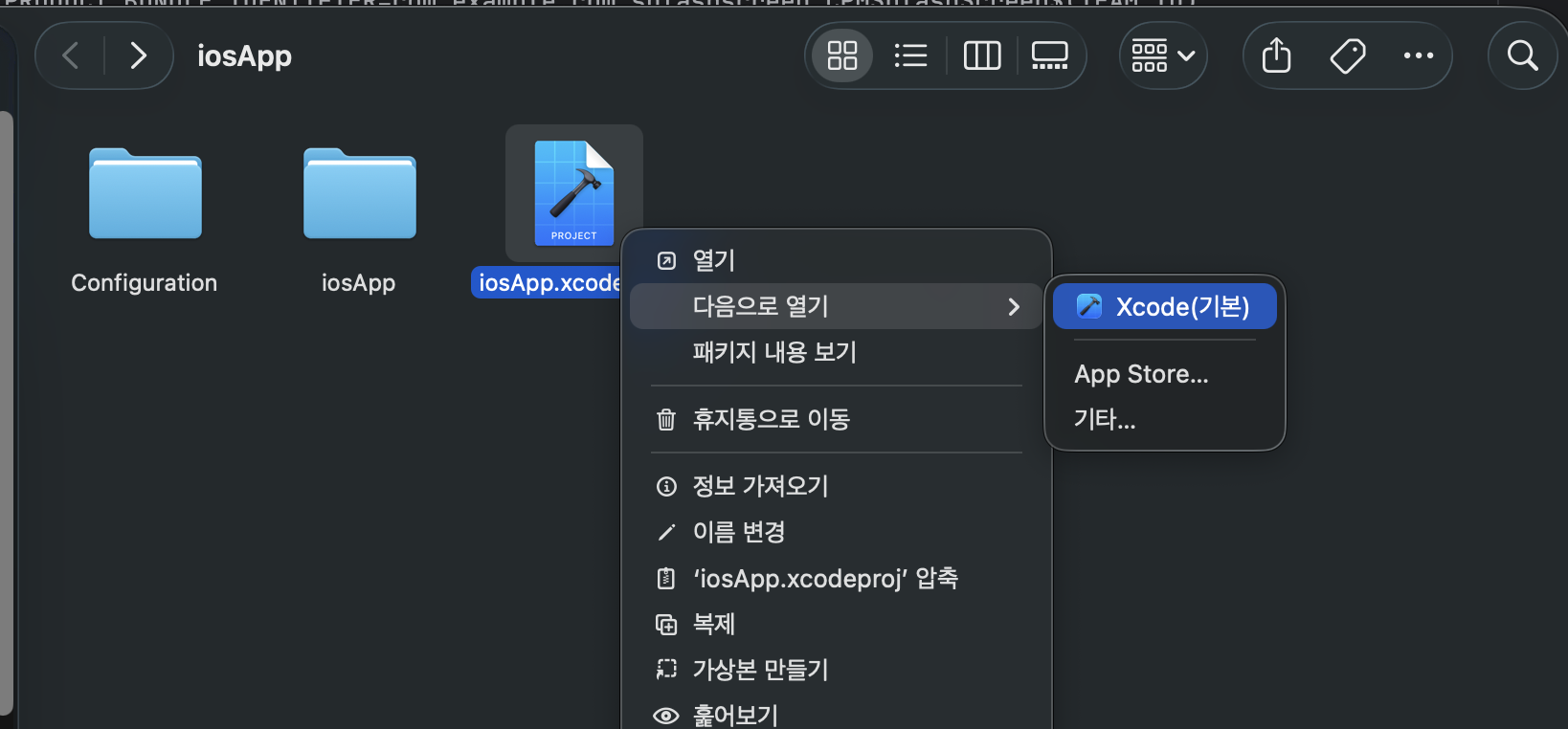The width and height of the screenshot is (1568, 729).
Task: Go back with the back arrow
Action: click(x=71, y=55)
